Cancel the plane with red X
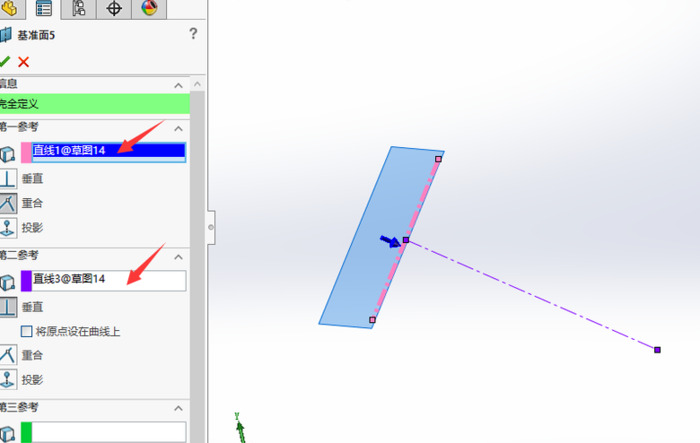This screenshot has width=700, height=443. click(x=24, y=61)
